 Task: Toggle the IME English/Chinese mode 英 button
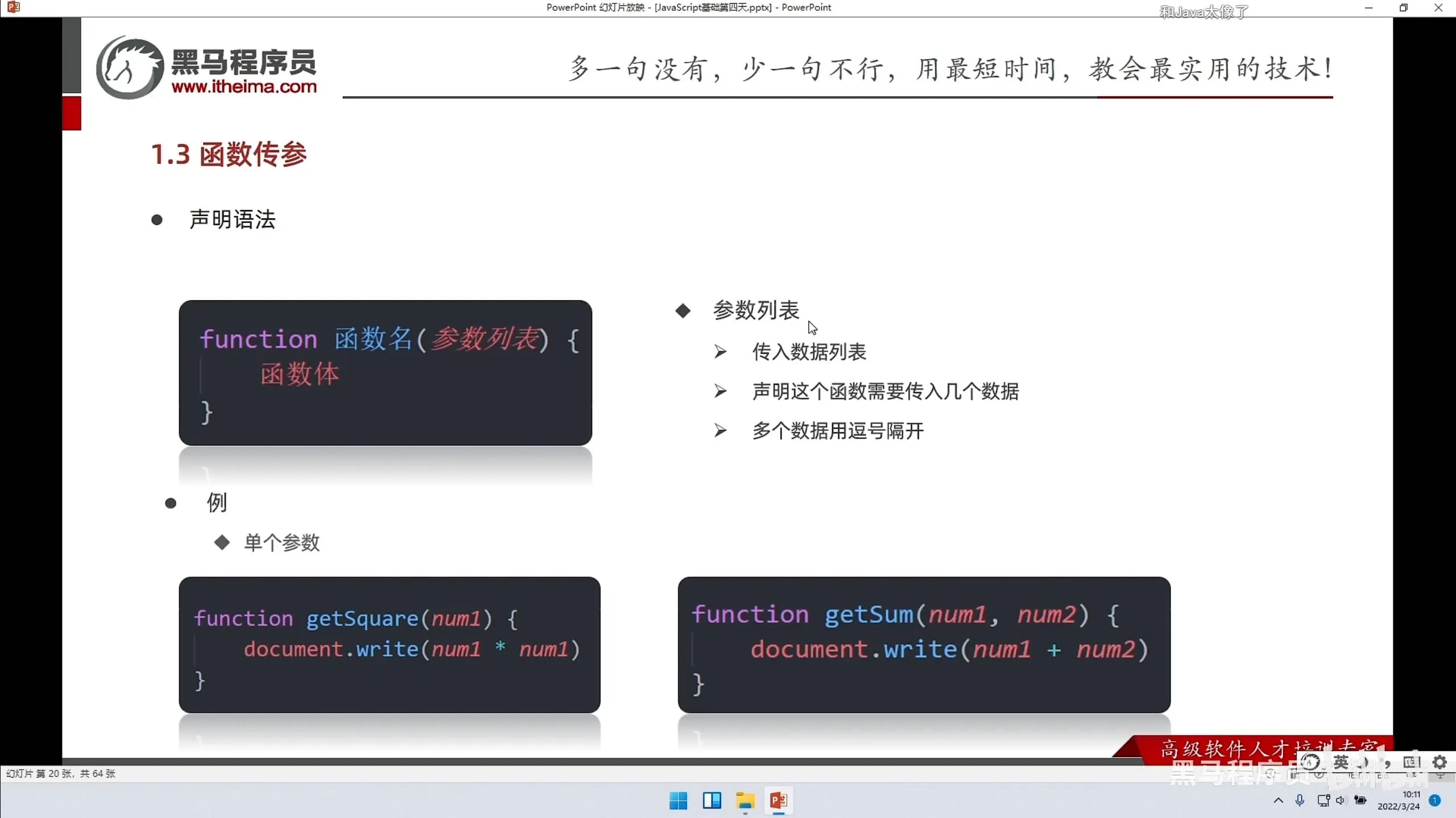pos(1341,762)
